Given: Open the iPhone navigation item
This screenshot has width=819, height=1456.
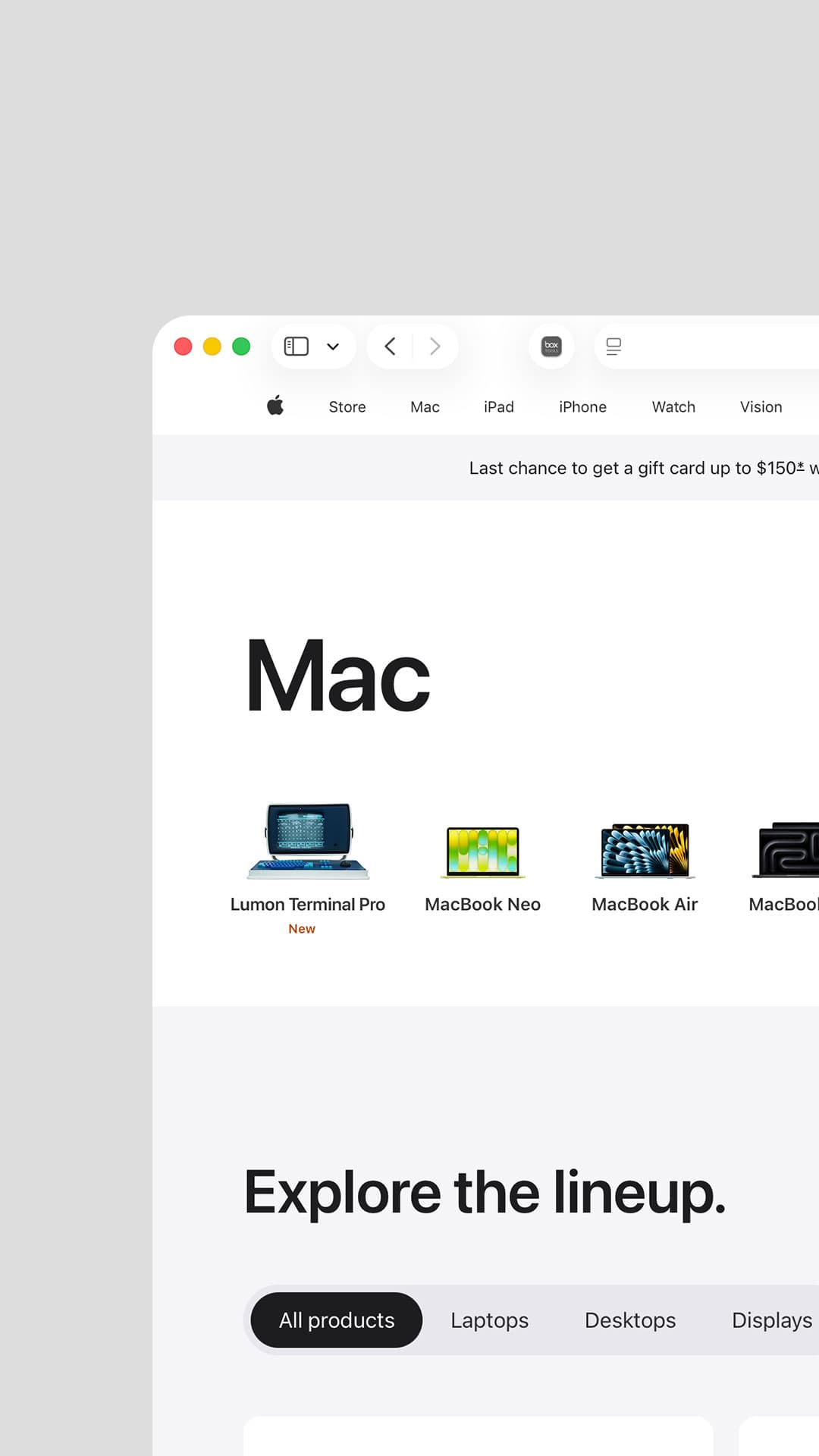Looking at the screenshot, I should pos(582,407).
